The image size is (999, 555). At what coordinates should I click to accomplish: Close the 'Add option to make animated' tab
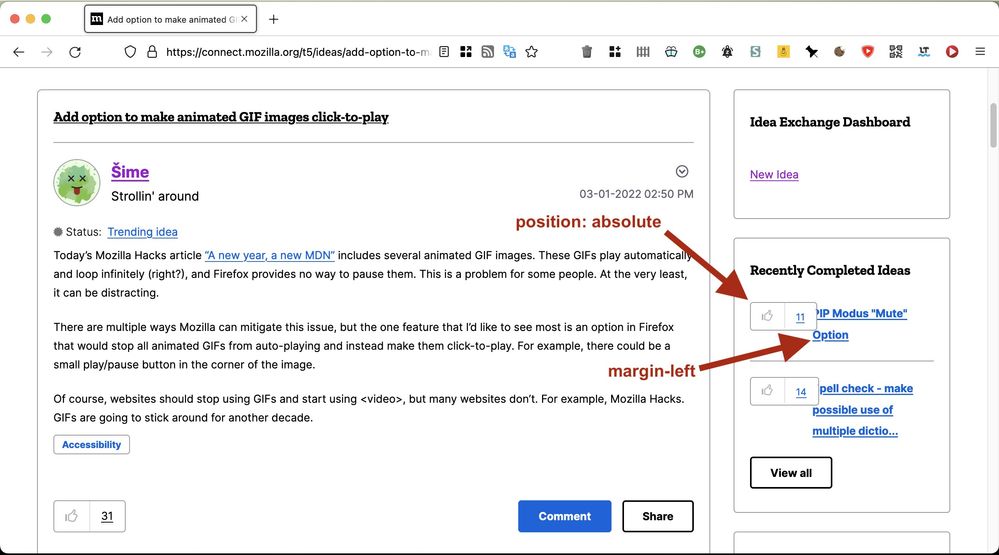click(x=244, y=19)
